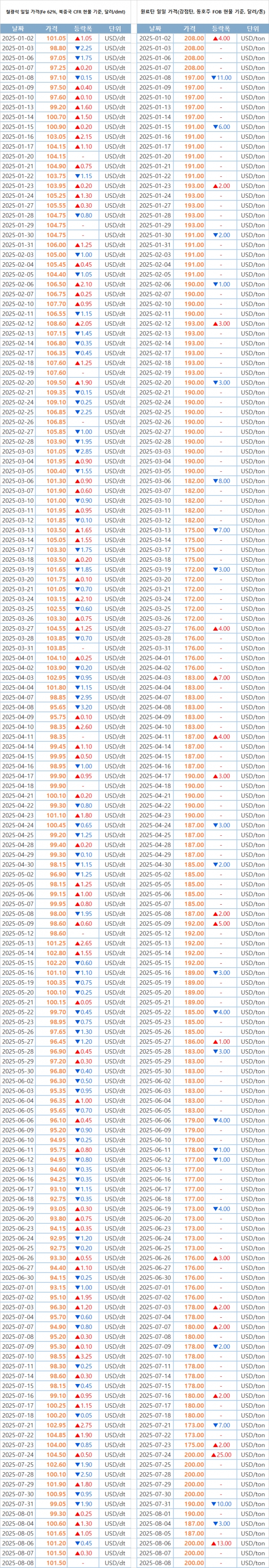Screen dimensions: 269x1568
Task: Click the 등락폭 header in coking coal table
Action: point(221,29)
